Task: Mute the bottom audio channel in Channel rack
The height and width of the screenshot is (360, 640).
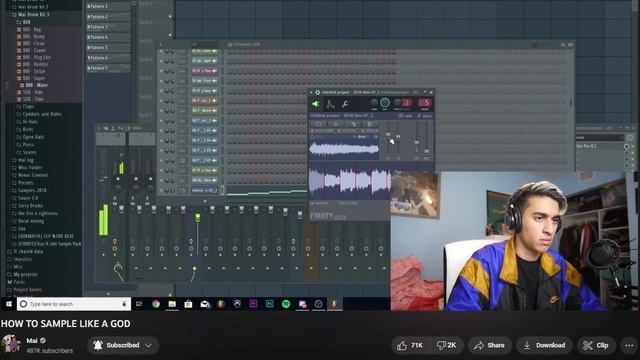Action: coord(161,190)
